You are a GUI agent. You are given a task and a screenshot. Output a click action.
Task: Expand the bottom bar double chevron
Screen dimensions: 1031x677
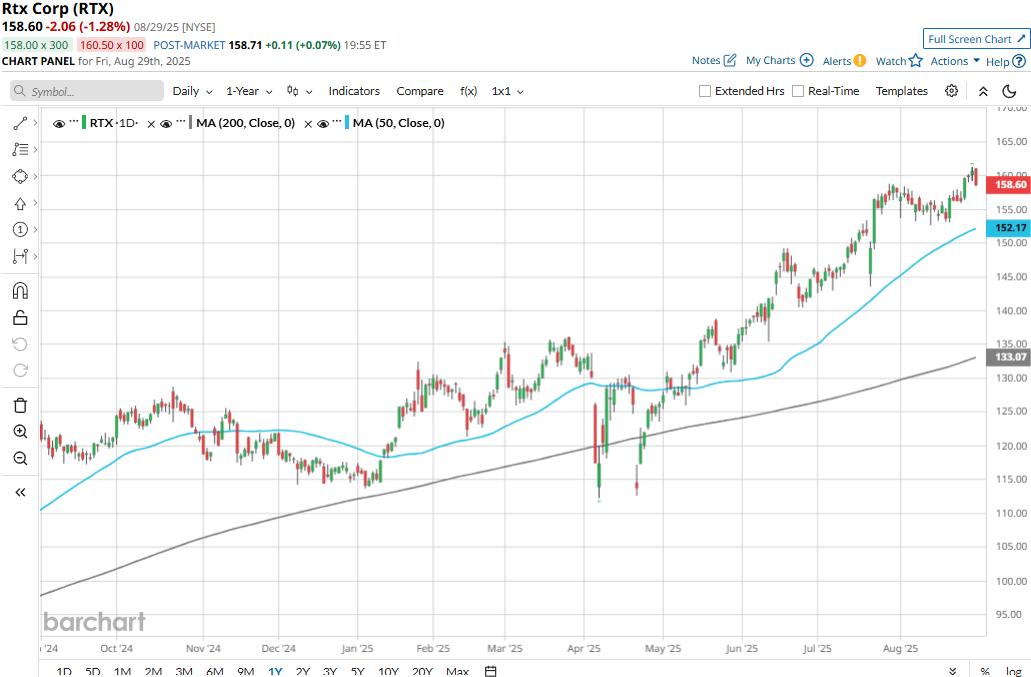951,672
